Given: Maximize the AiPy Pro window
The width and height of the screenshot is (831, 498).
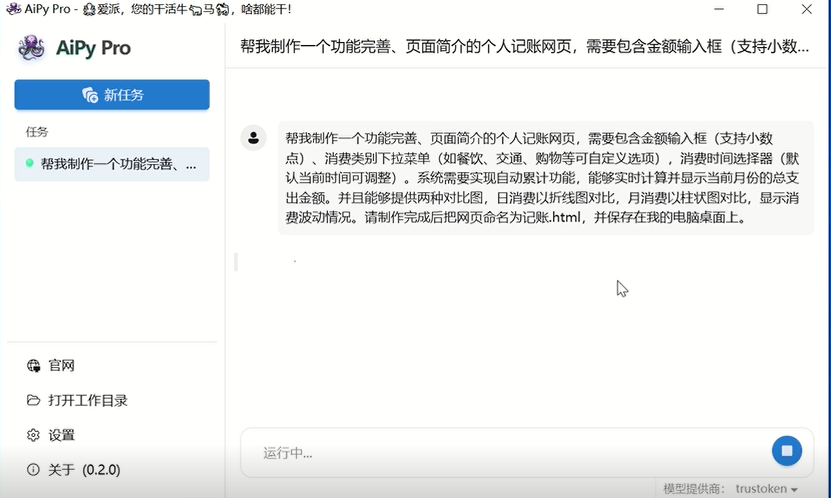Looking at the screenshot, I should (x=762, y=9).
